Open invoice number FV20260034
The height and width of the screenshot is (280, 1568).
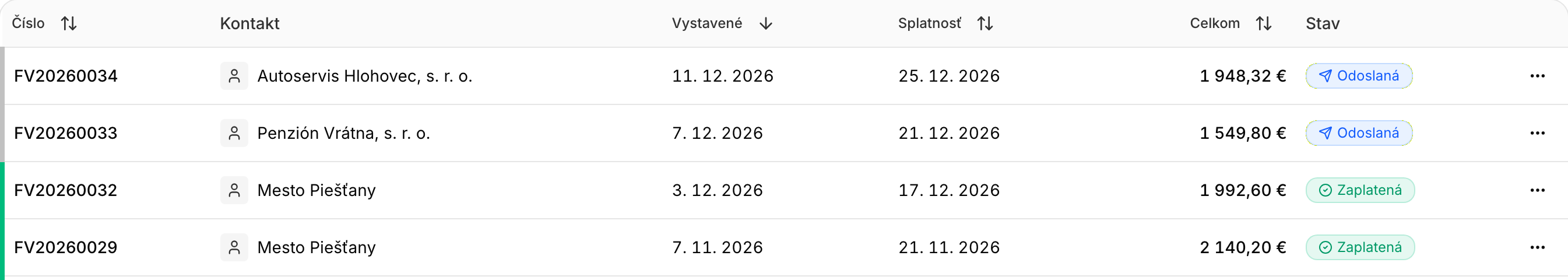point(66,76)
